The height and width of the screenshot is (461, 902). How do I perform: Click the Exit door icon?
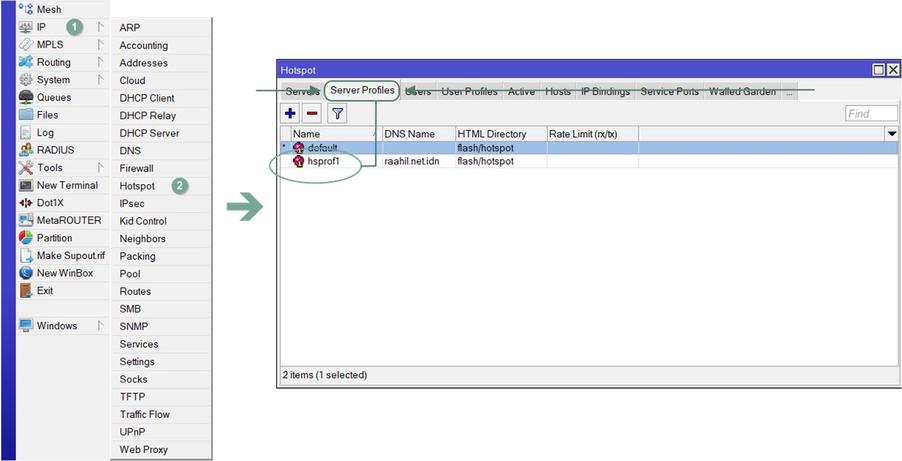[x=27, y=290]
